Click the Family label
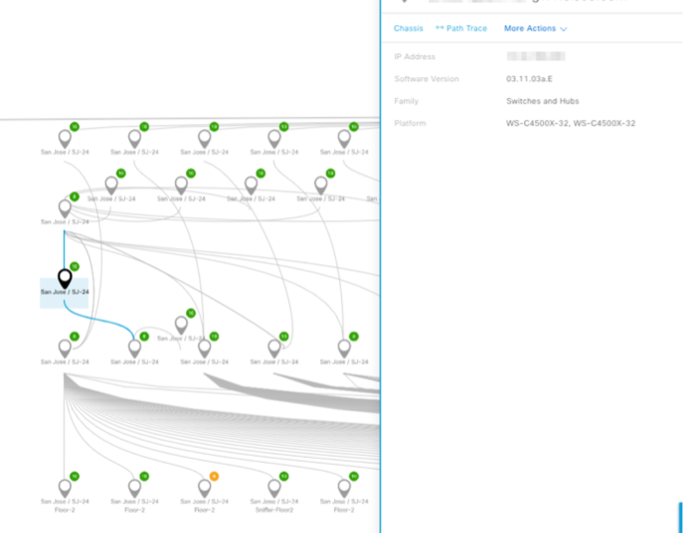Screen dimensions: 687x533 406,101
